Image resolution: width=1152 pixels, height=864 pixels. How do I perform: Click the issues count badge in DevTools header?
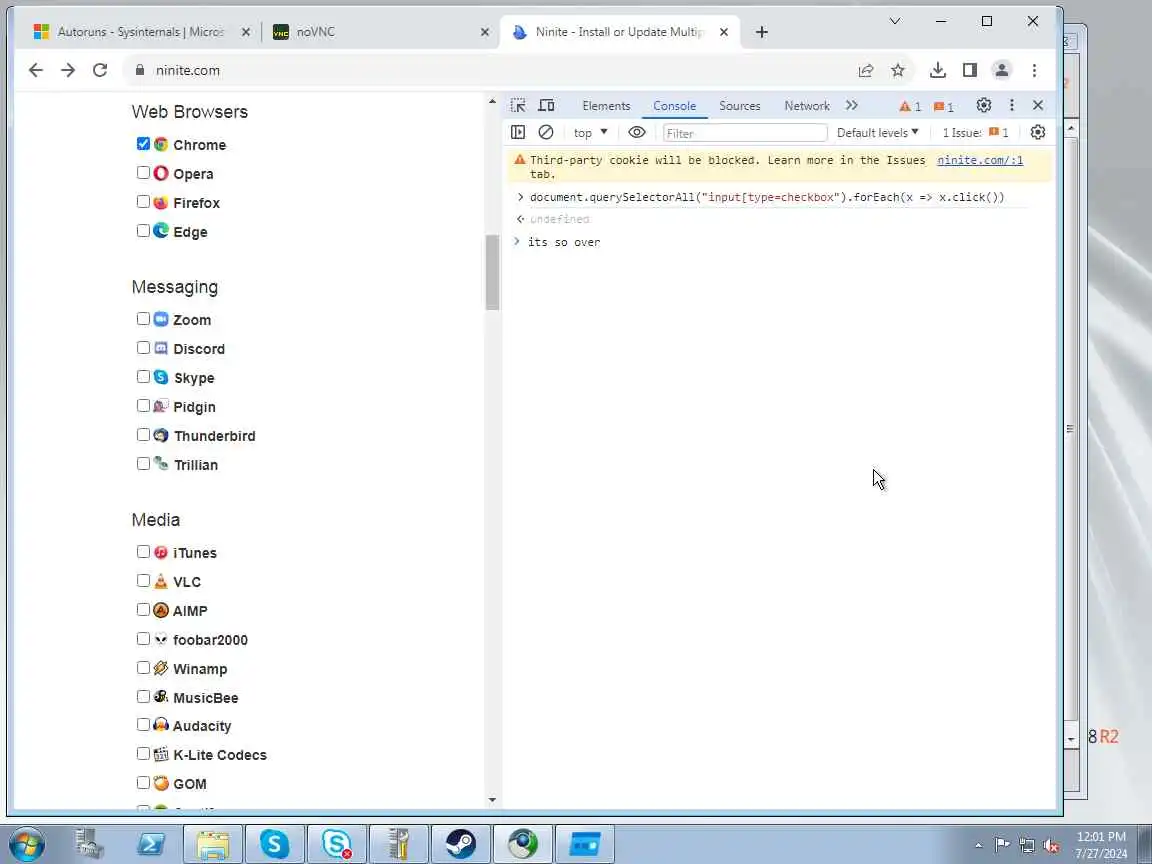point(943,107)
